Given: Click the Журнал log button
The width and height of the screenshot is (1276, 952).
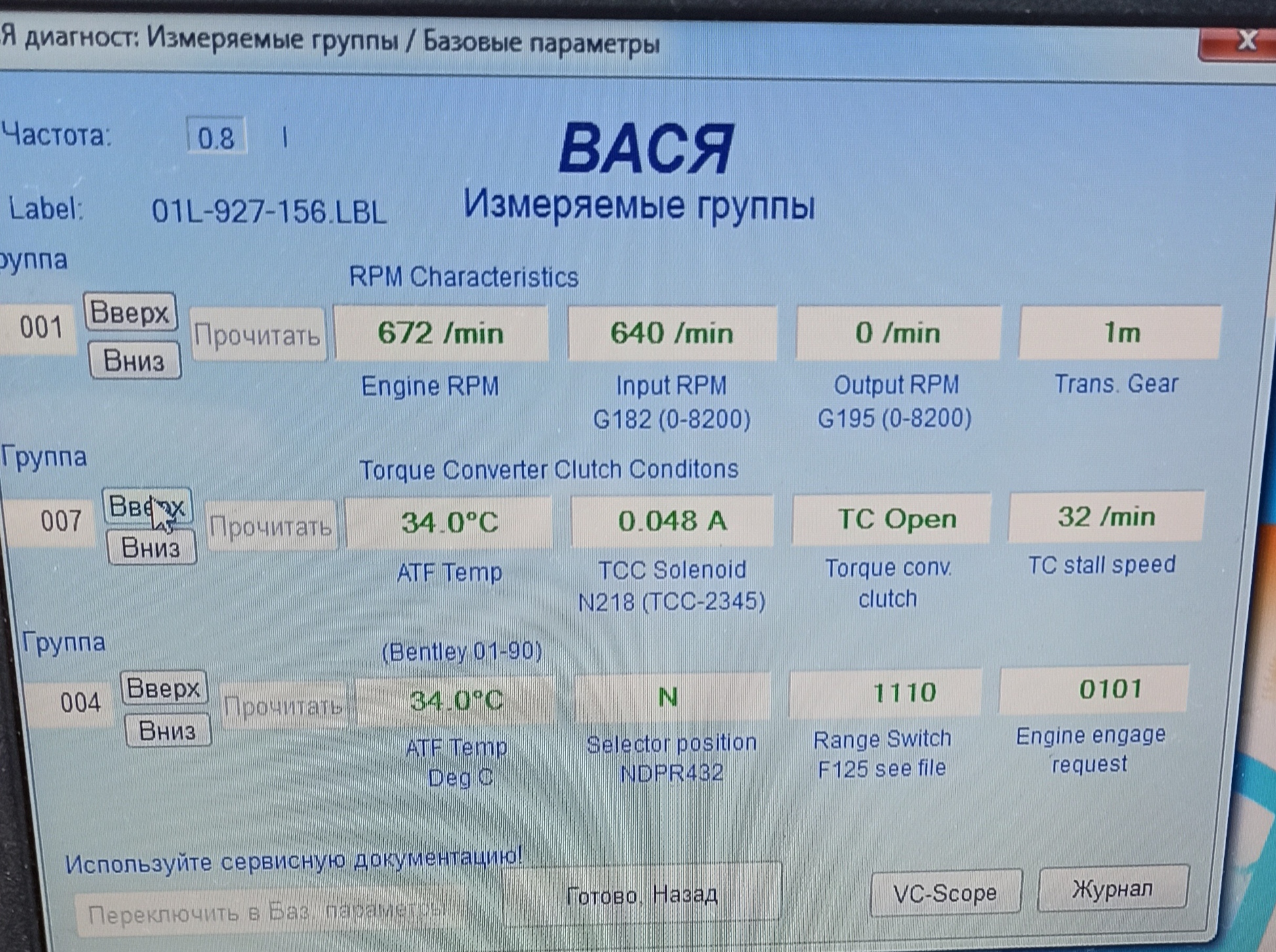Looking at the screenshot, I should (1113, 888).
